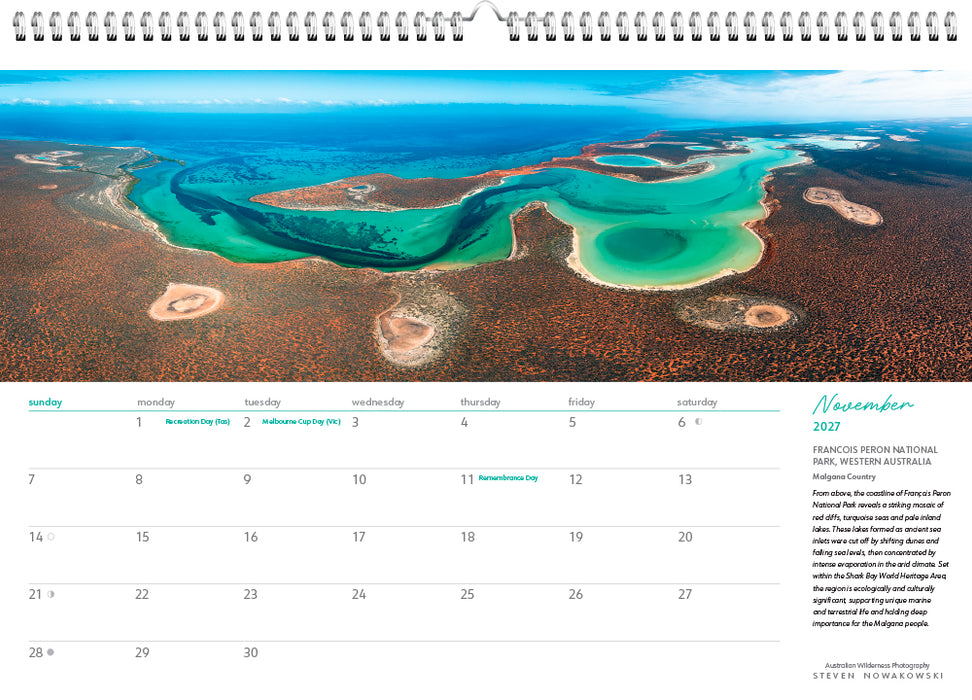
Task: Select date 10 in the Wednesday column
Action: point(359,479)
